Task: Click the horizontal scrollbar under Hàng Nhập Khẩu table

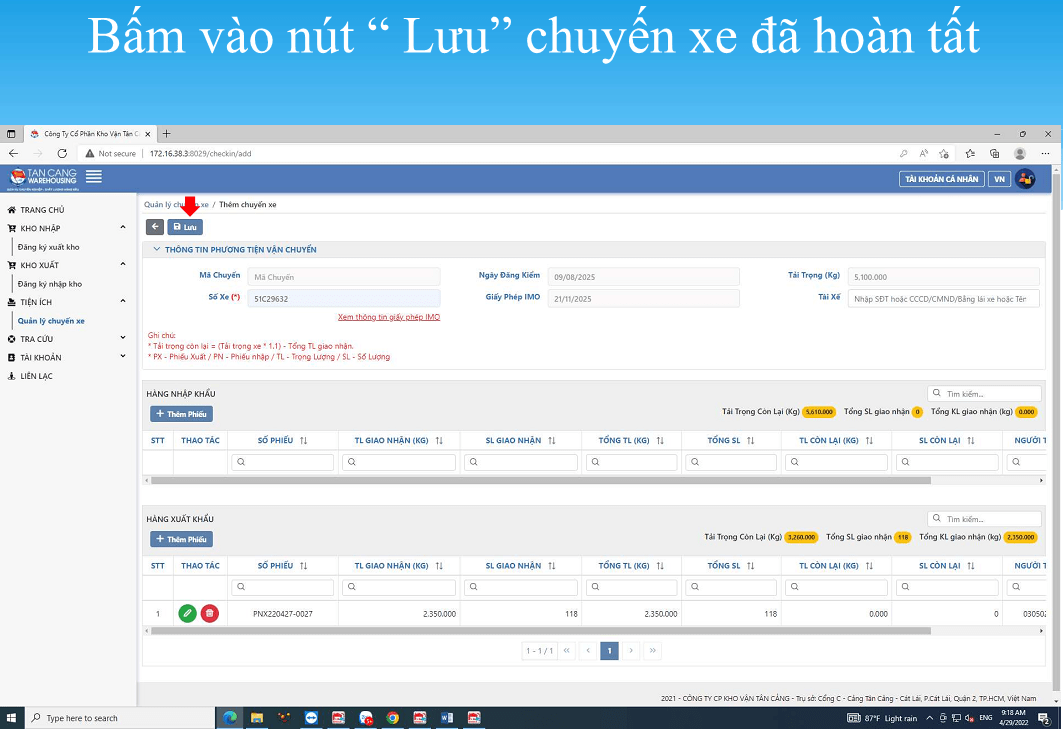Action: click(x=541, y=479)
